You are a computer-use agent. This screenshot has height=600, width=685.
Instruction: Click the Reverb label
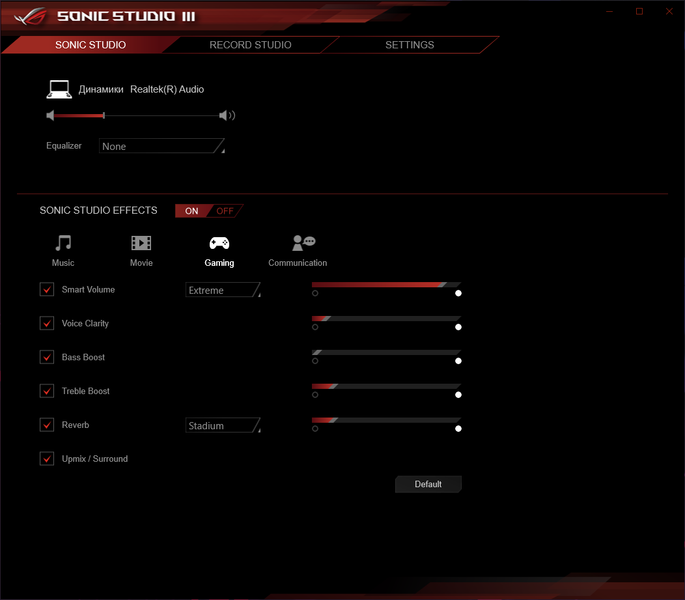click(75, 425)
